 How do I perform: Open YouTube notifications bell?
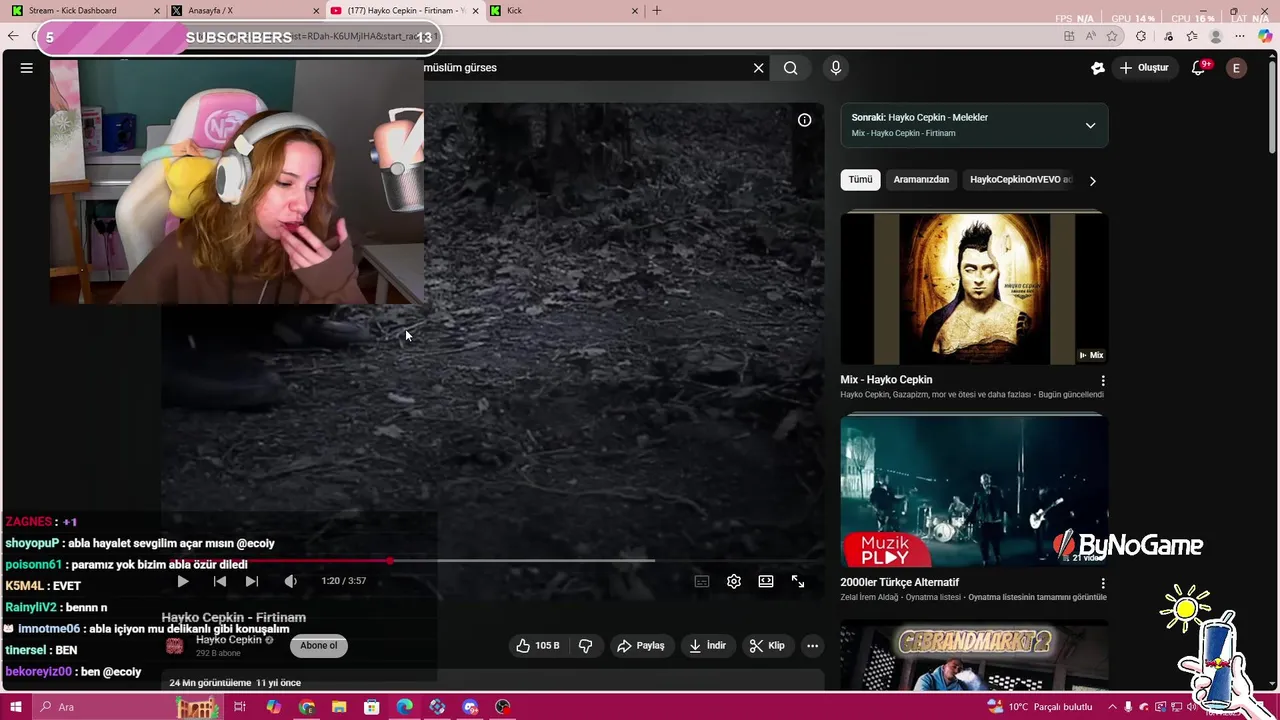1199,68
